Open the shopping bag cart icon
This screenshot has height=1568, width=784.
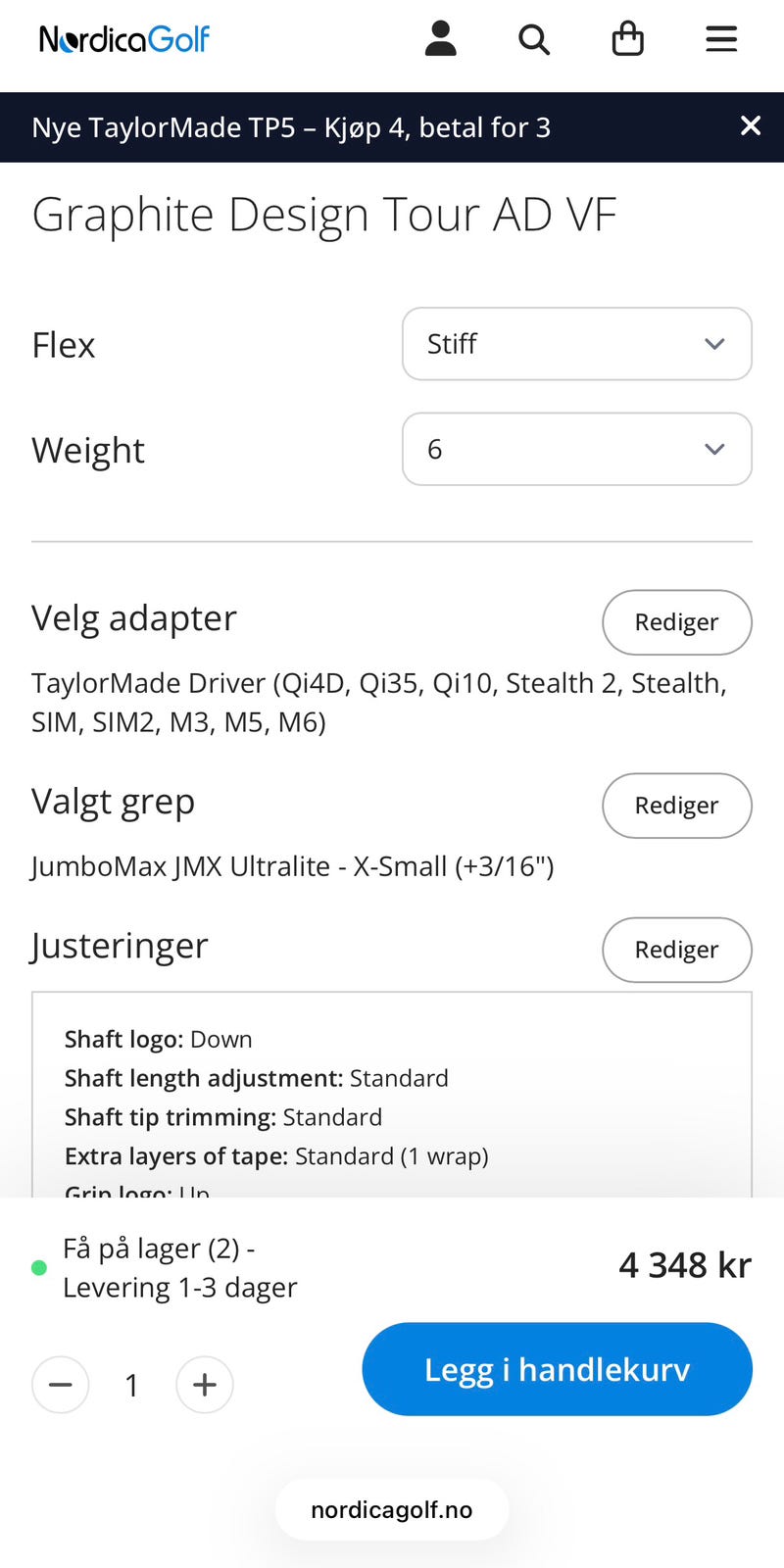(627, 39)
